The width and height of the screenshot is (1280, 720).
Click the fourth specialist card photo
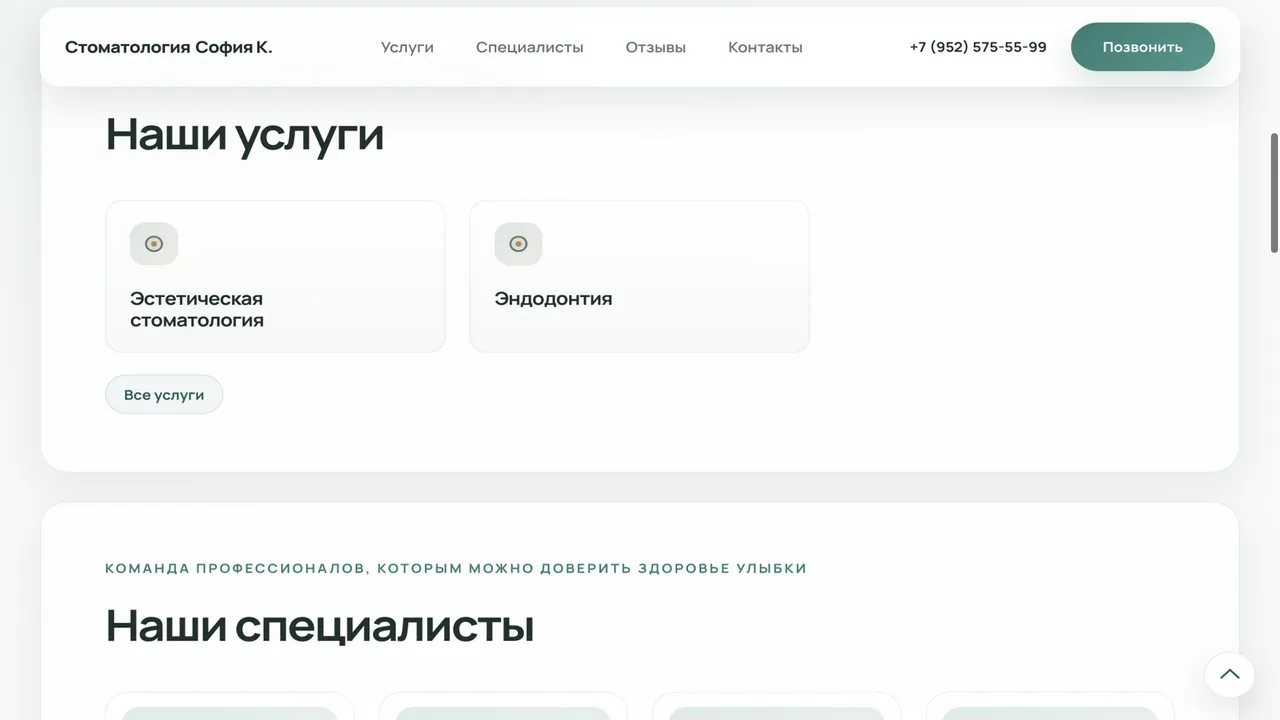(1050, 713)
